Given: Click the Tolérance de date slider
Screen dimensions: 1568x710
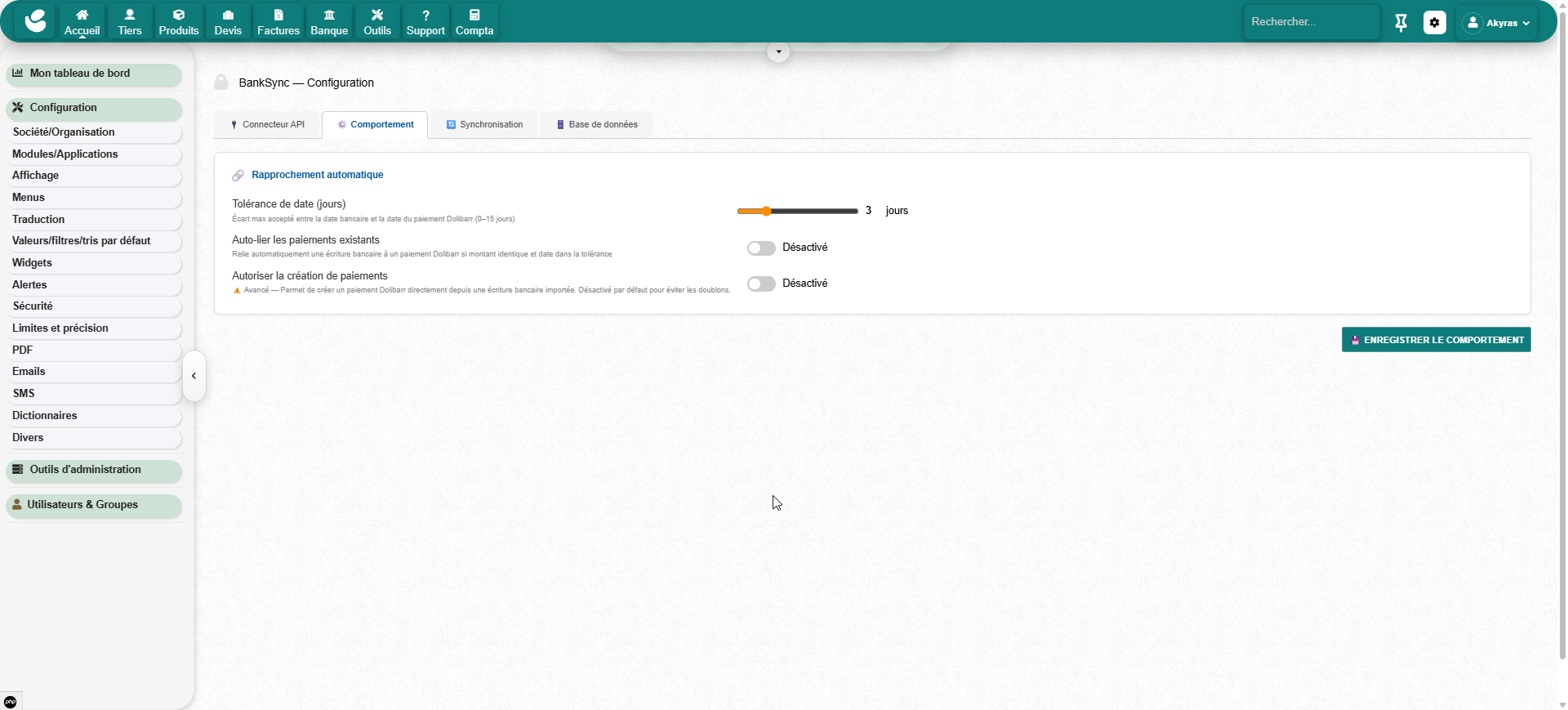Looking at the screenshot, I should (x=797, y=211).
